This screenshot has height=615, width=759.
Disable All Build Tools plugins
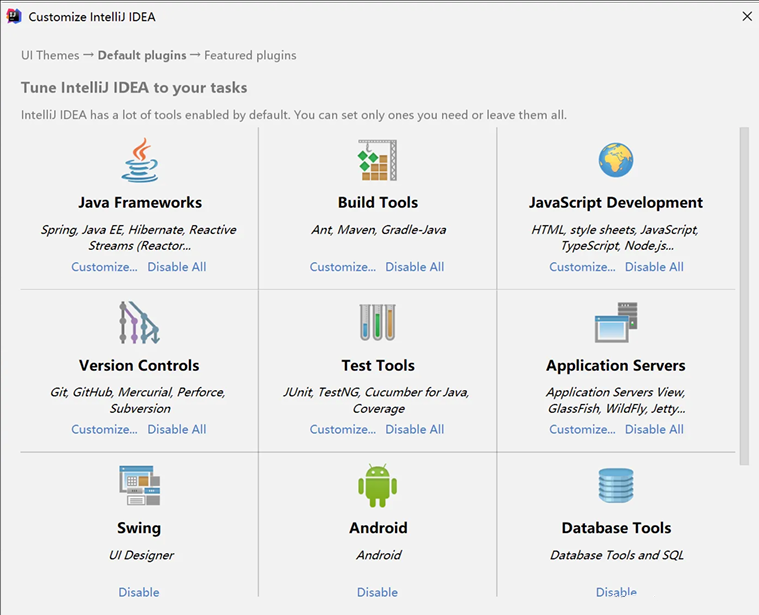point(415,267)
